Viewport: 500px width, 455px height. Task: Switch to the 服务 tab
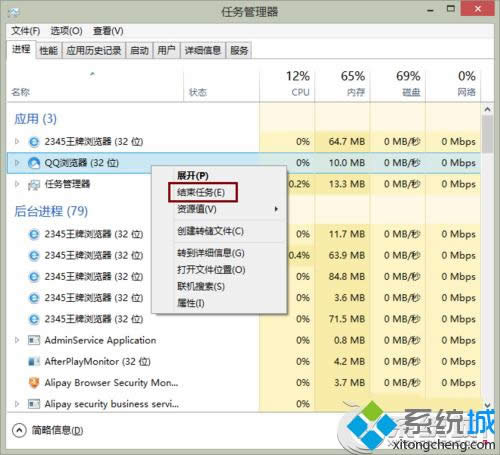(239, 51)
